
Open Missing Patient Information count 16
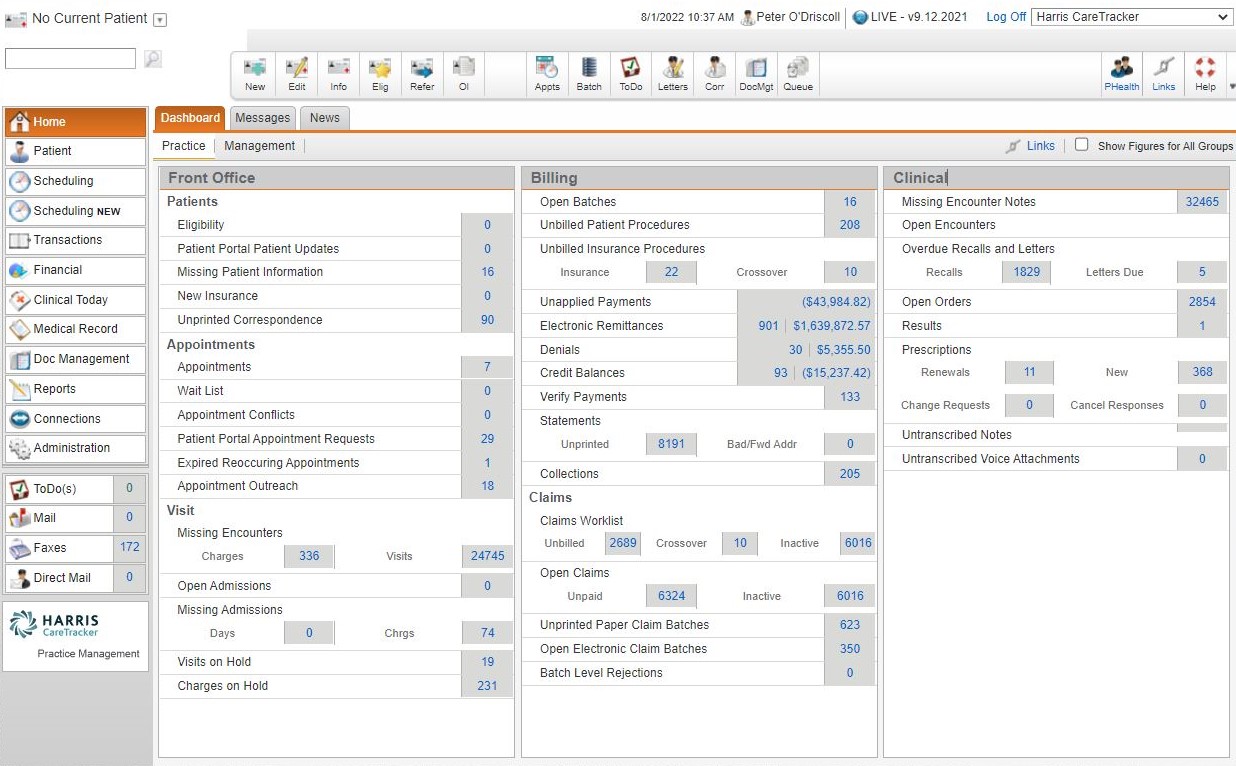coord(487,272)
